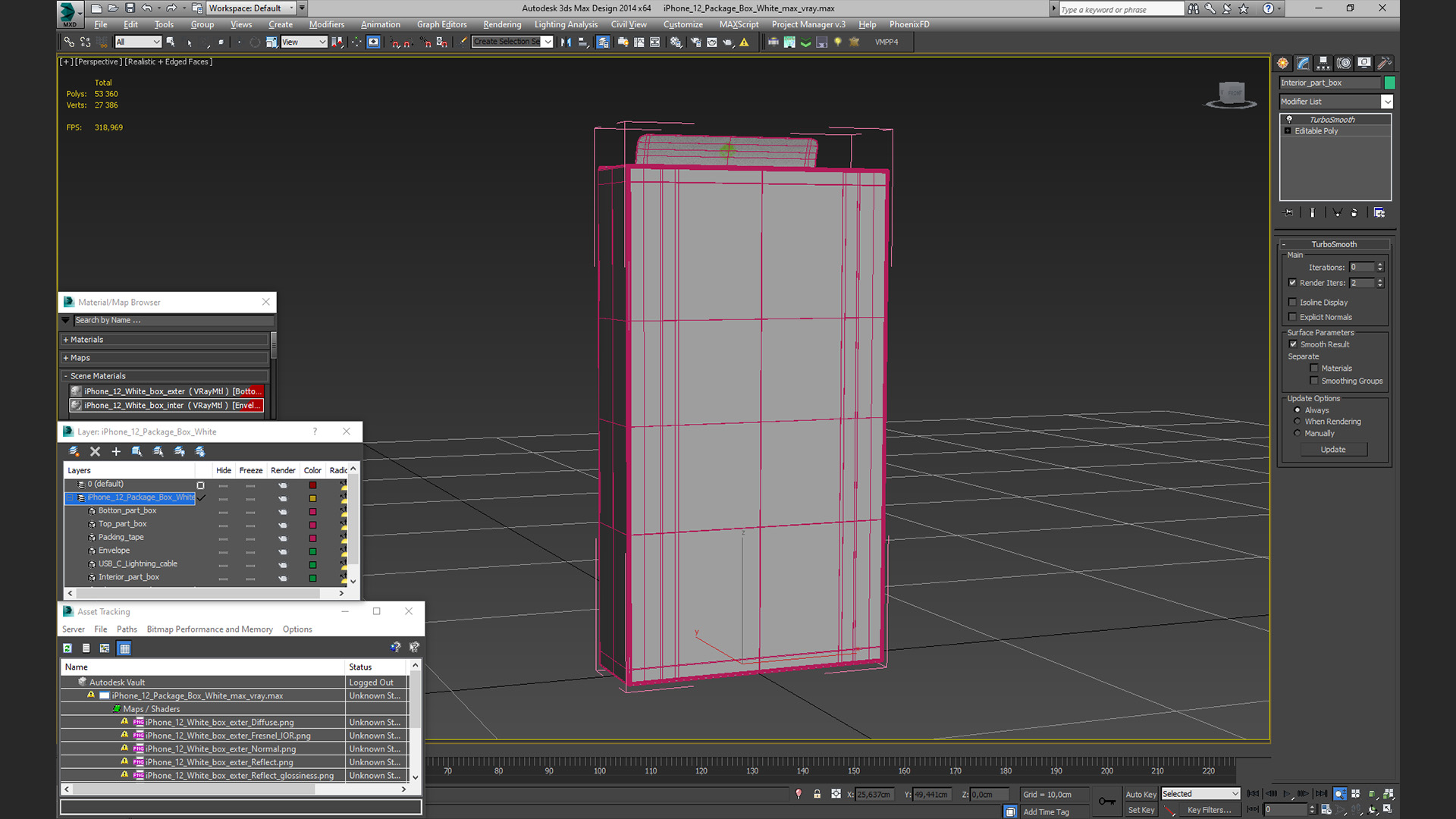Click Pin Stack icon under modifier stack

(1288, 213)
